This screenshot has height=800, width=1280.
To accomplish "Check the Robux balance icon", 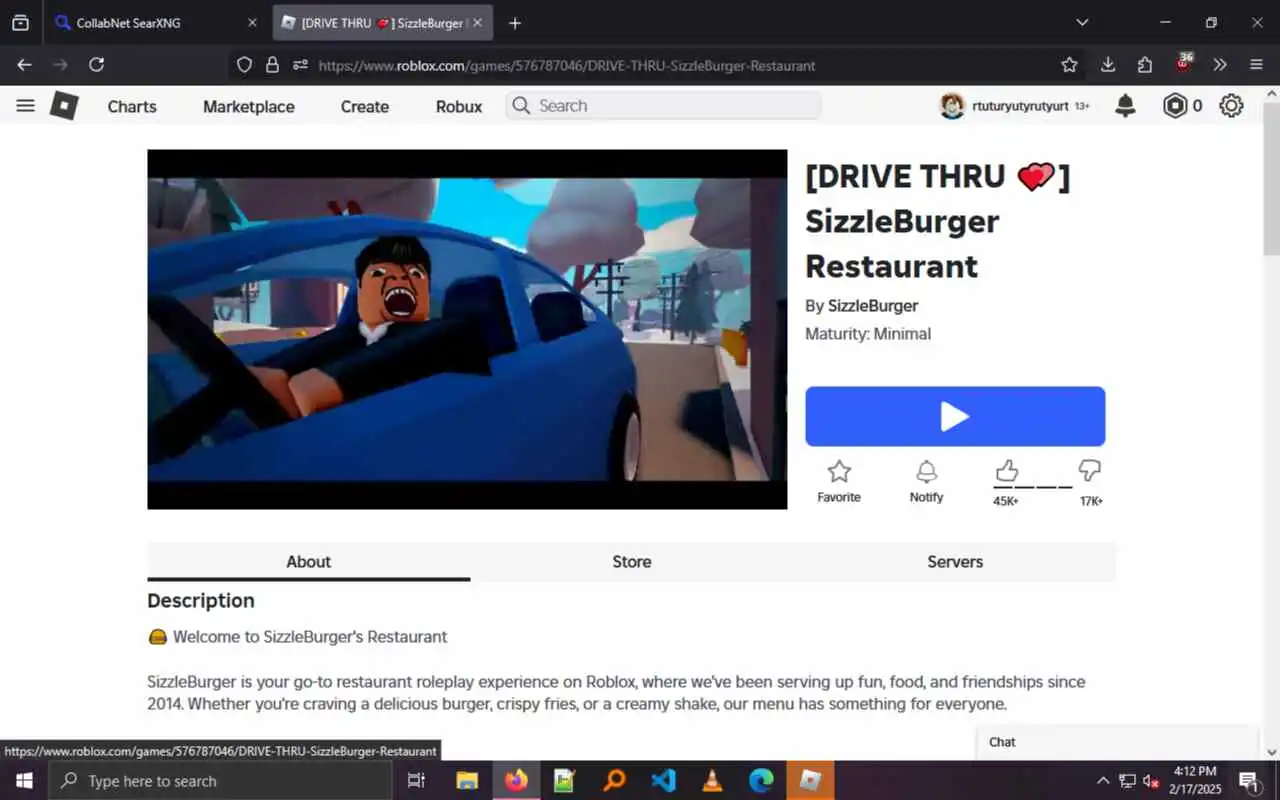I will 1175,106.
